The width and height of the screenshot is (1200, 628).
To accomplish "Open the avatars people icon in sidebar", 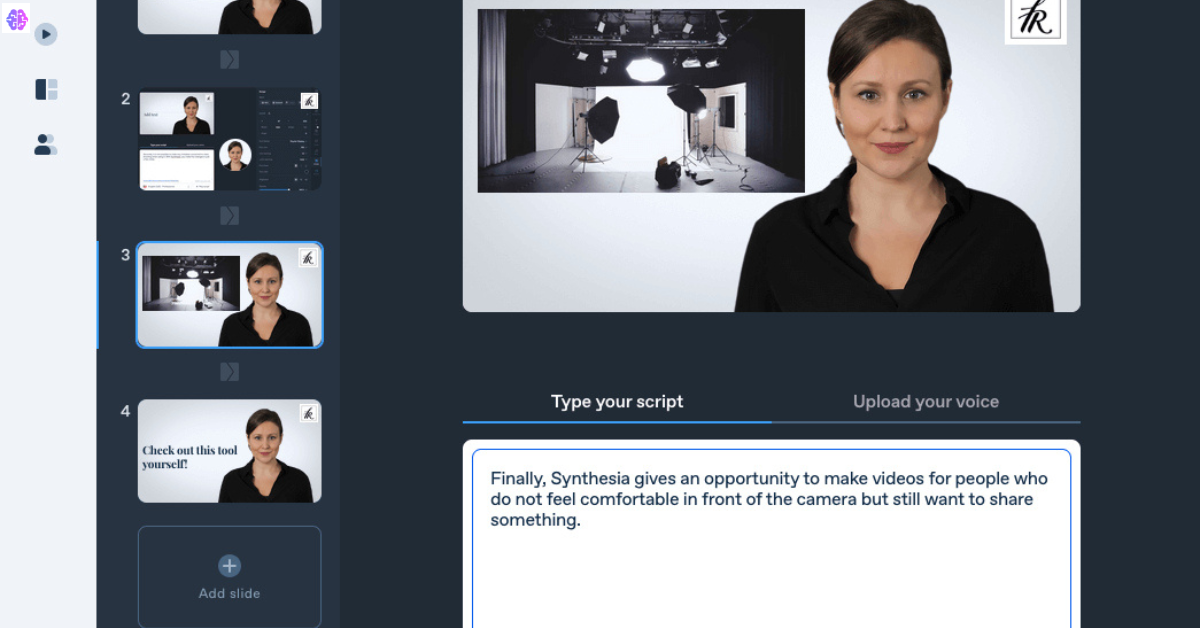I will click(46, 145).
